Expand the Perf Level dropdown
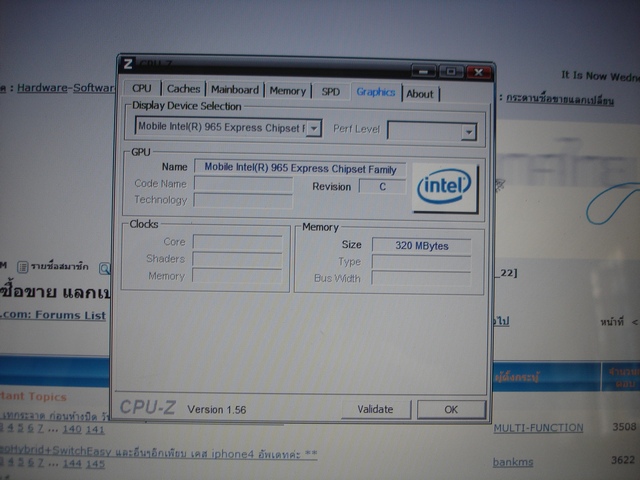Viewport: 640px width, 480px height. pos(468,131)
